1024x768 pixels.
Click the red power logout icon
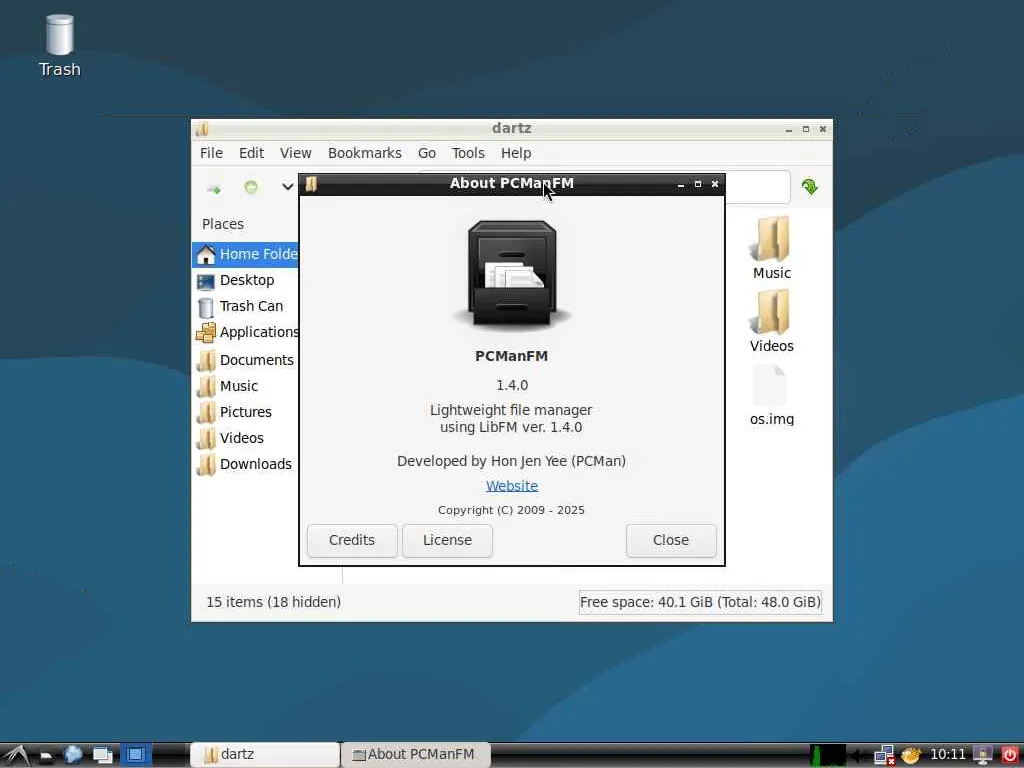[1010, 755]
